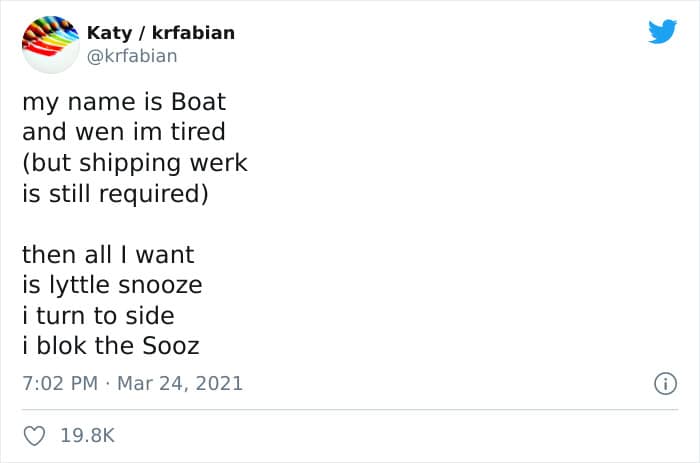
Task: Click the line 'is still required)'
Action: [x=115, y=194]
